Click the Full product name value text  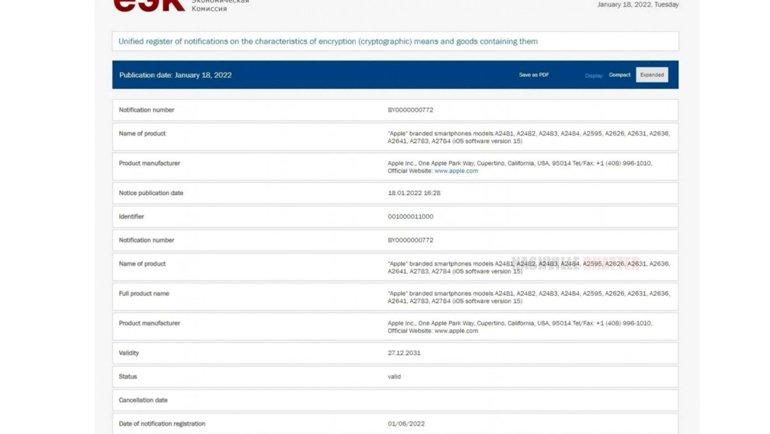pyautogui.click(x=528, y=297)
